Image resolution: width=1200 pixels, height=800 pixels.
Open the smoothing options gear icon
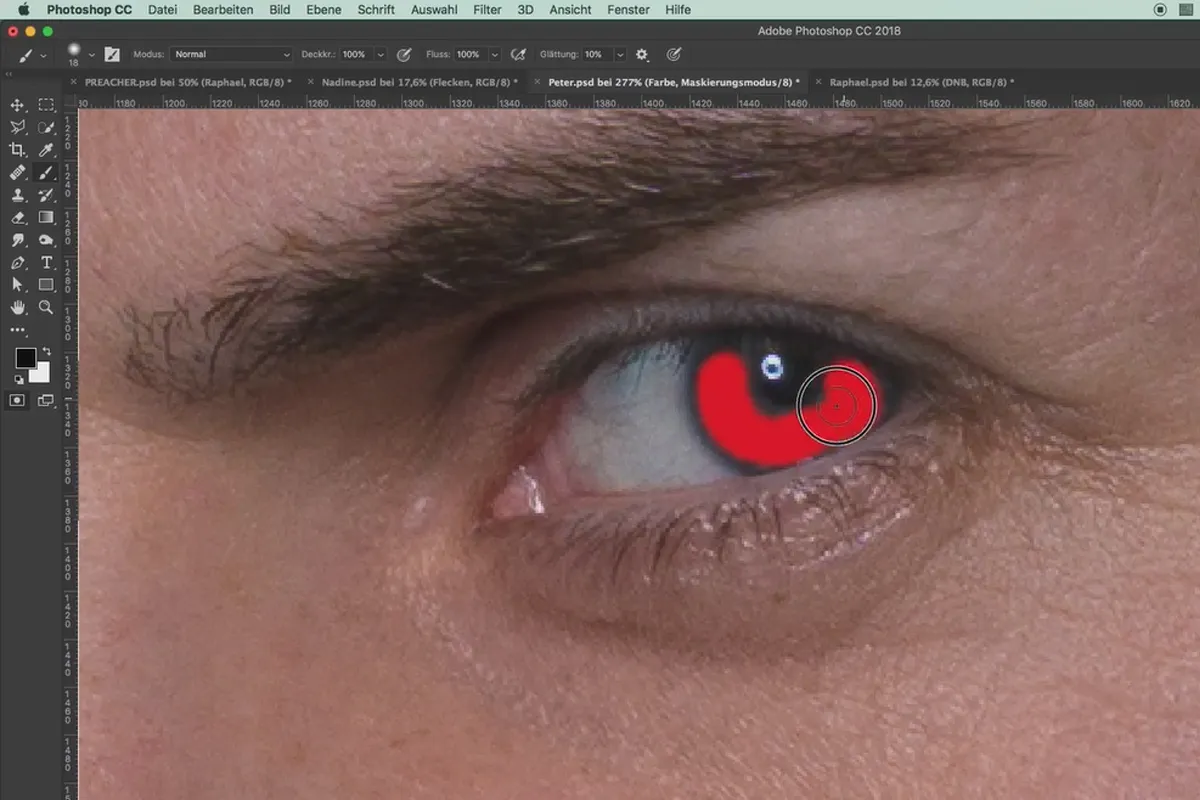642,54
